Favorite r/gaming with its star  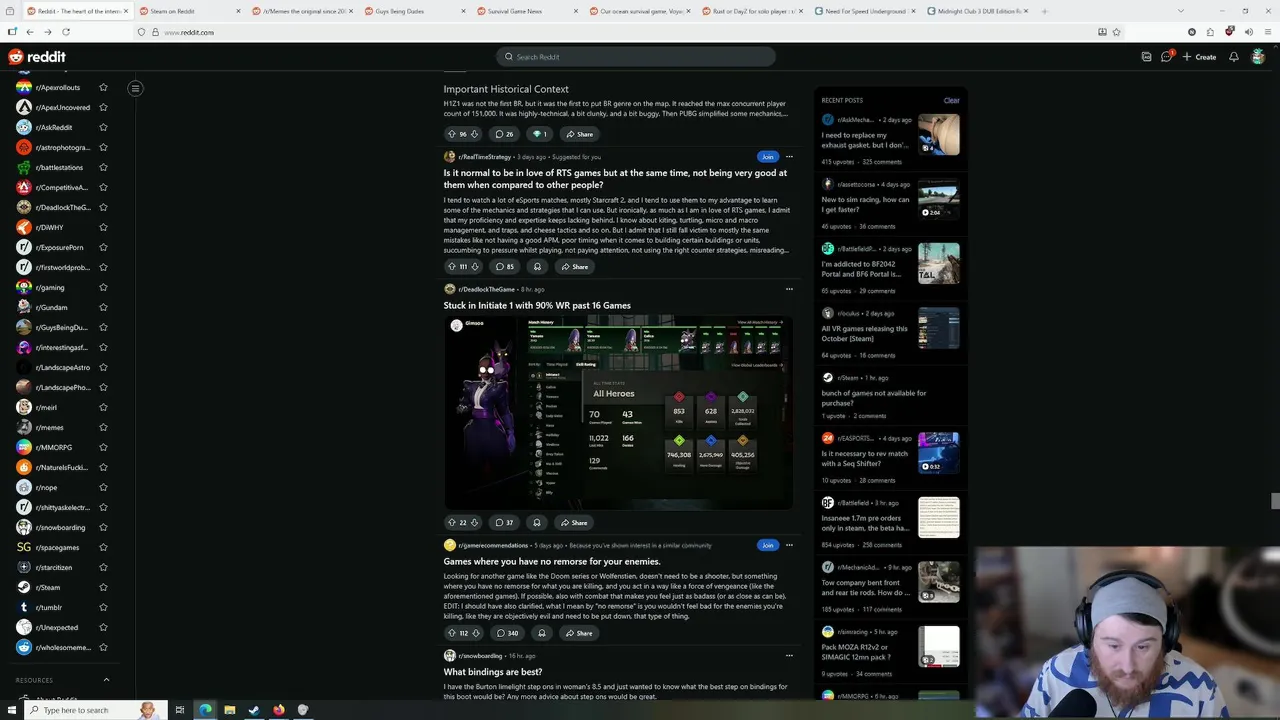click(x=103, y=287)
